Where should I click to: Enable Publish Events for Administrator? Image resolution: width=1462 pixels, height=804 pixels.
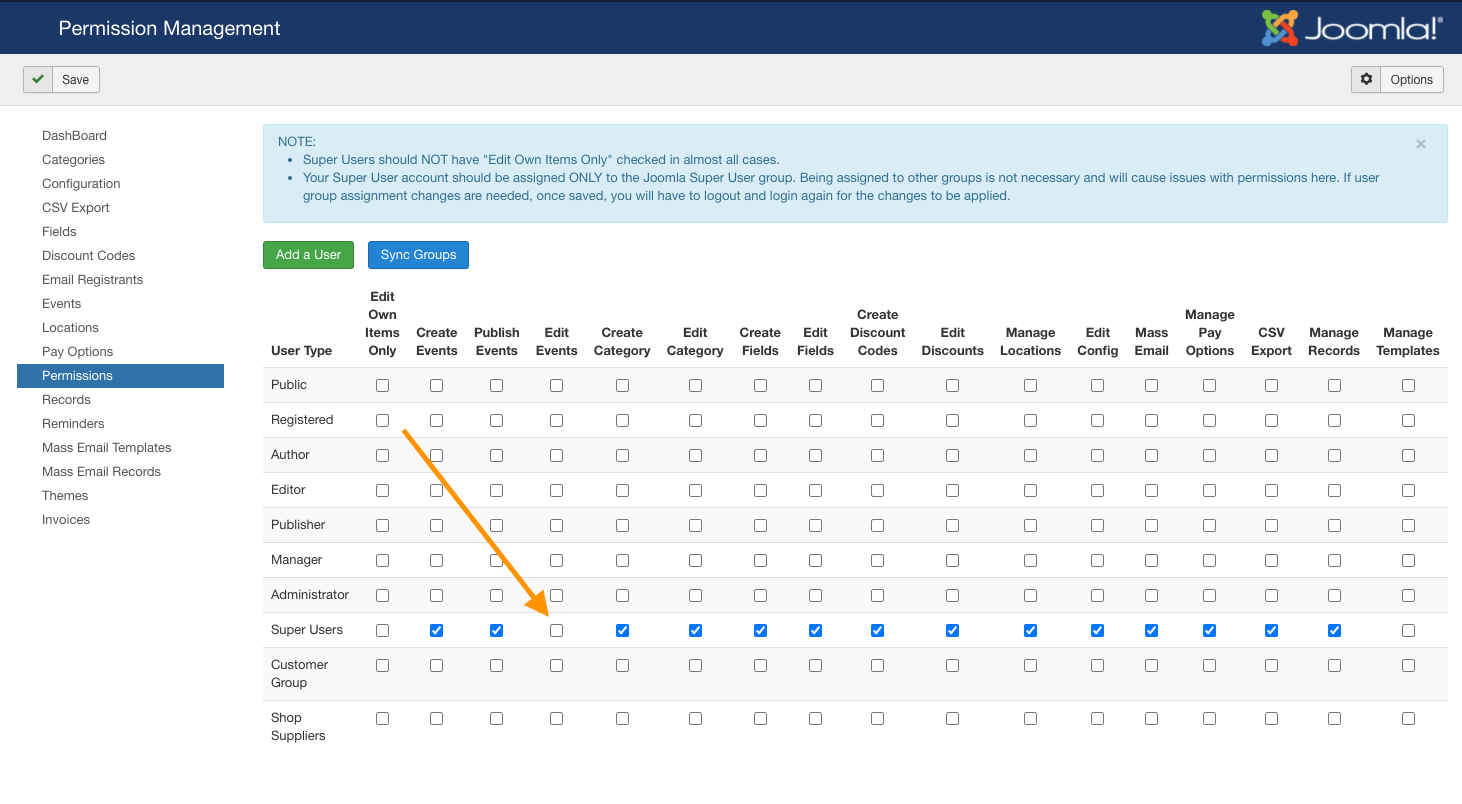pos(497,596)
